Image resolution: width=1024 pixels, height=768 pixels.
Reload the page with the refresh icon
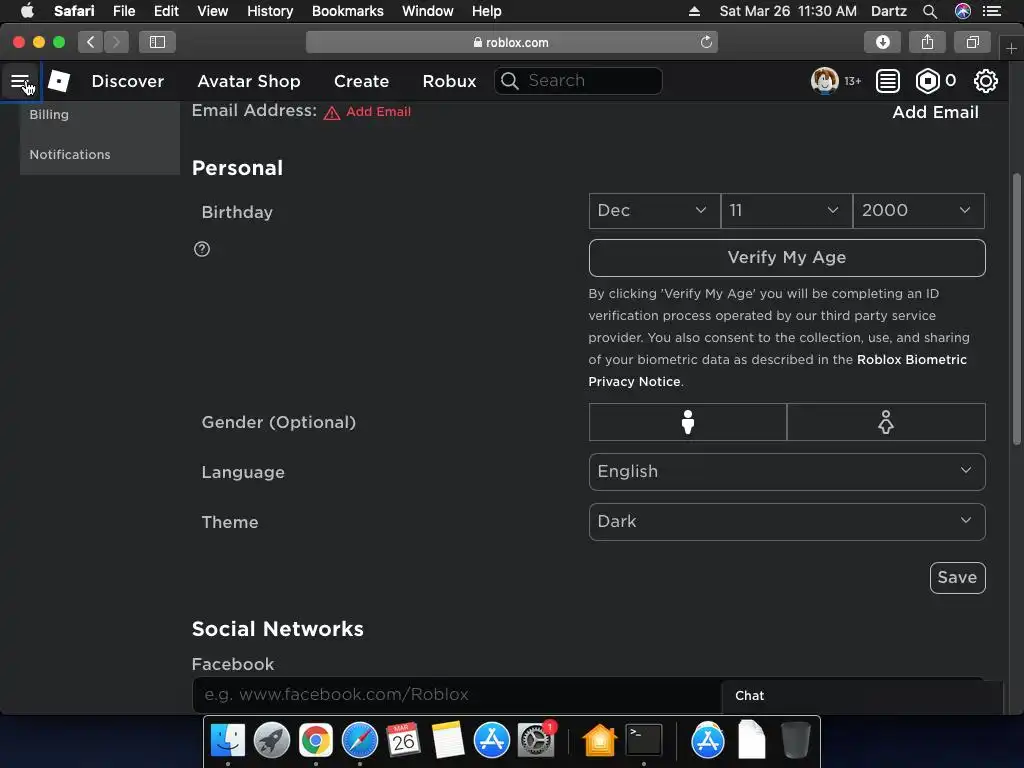point(706,42)
